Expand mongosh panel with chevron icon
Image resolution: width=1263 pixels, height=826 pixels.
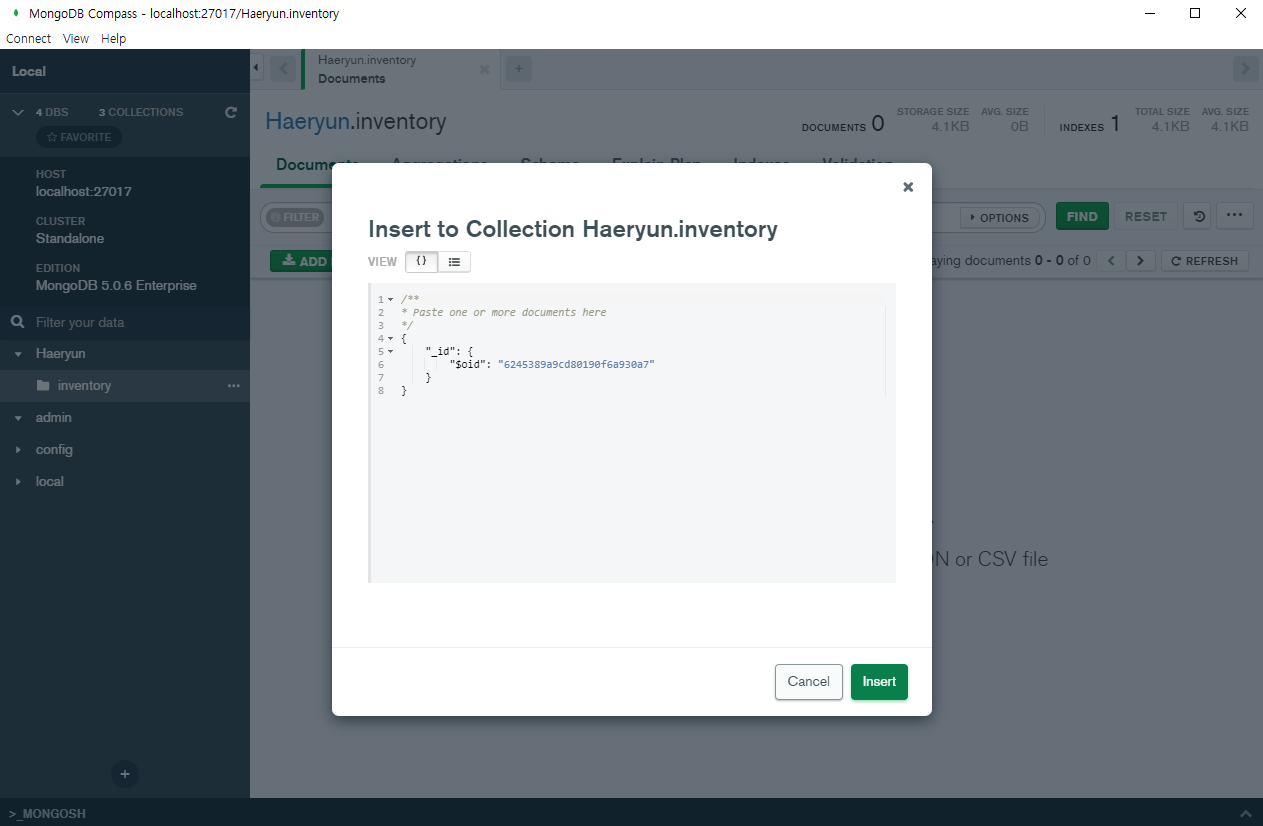point(1245,814)
